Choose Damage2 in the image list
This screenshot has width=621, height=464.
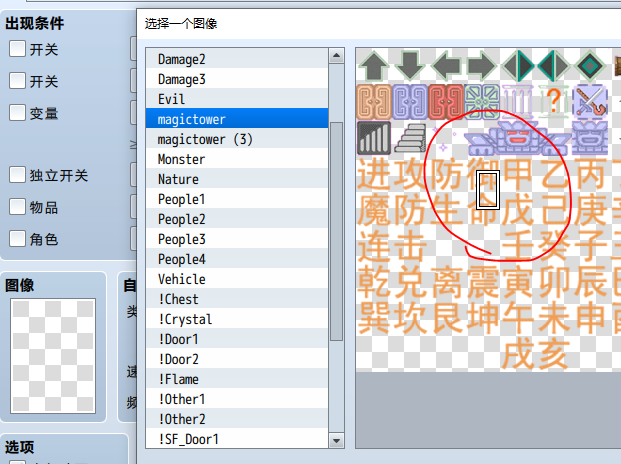coord(237,59)
